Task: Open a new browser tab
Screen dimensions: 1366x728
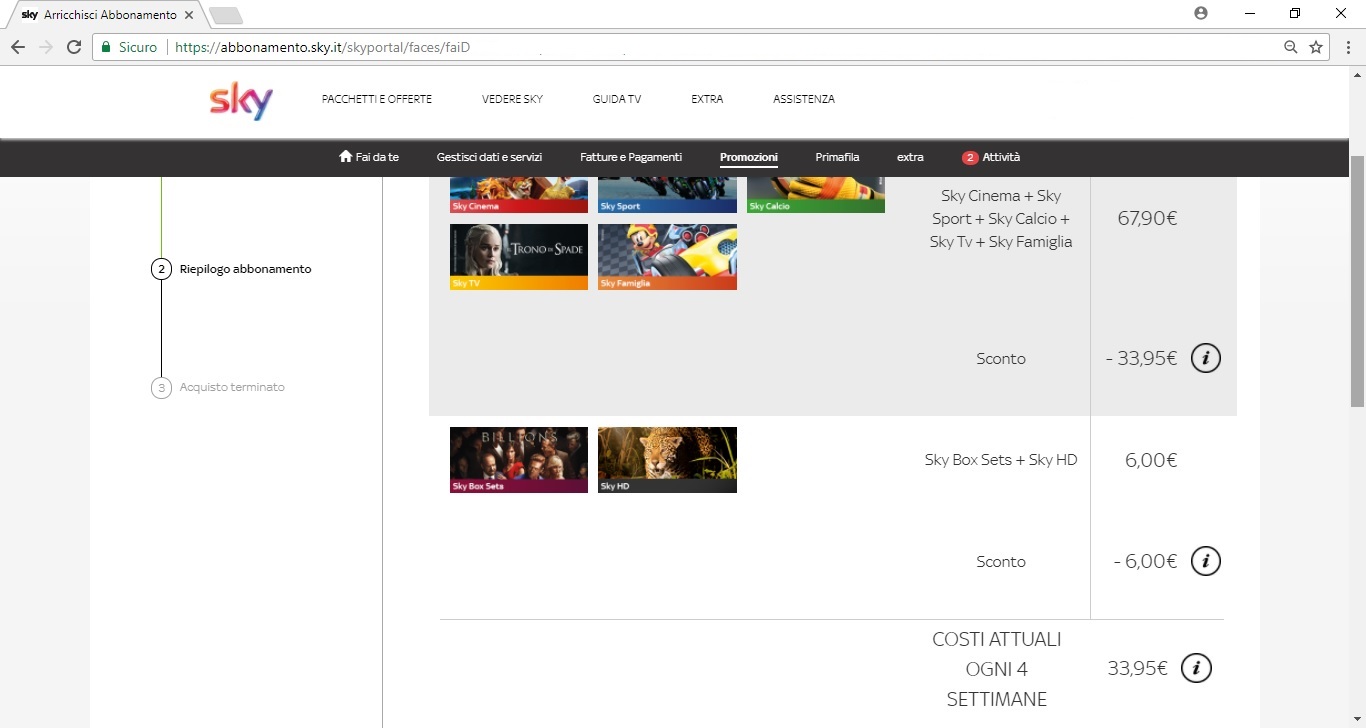Action: pyautogui.click(x=226, y=16)
